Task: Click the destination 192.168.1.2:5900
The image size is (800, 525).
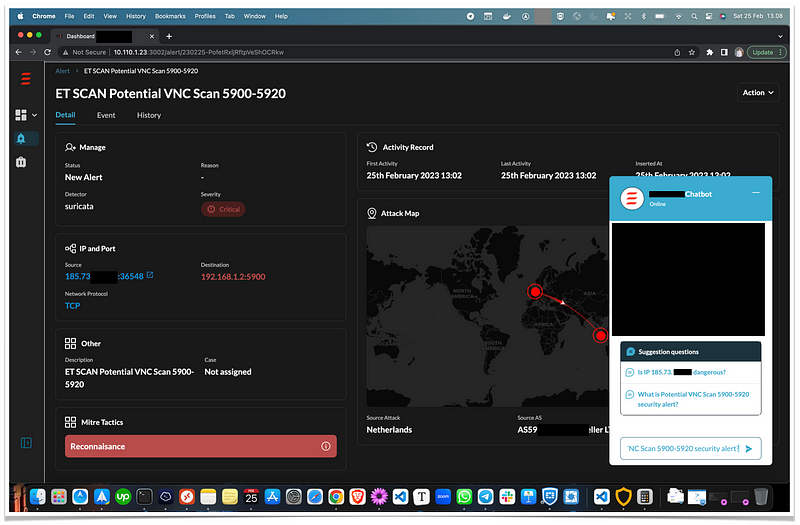Action: coord(233,277)
